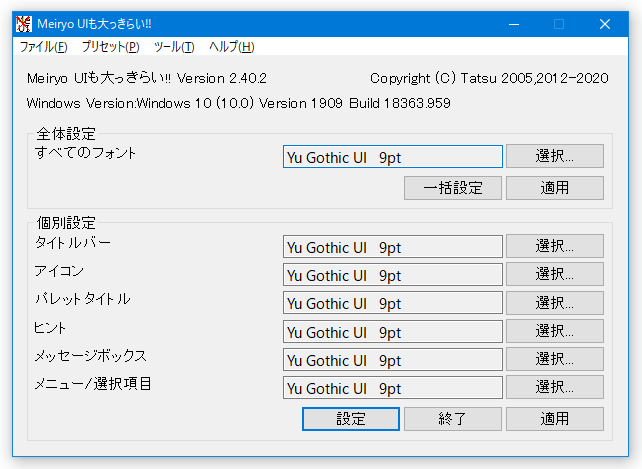Open the ヘルプ(H) menu
Screen dimensions: 642x469
[232, 47]
